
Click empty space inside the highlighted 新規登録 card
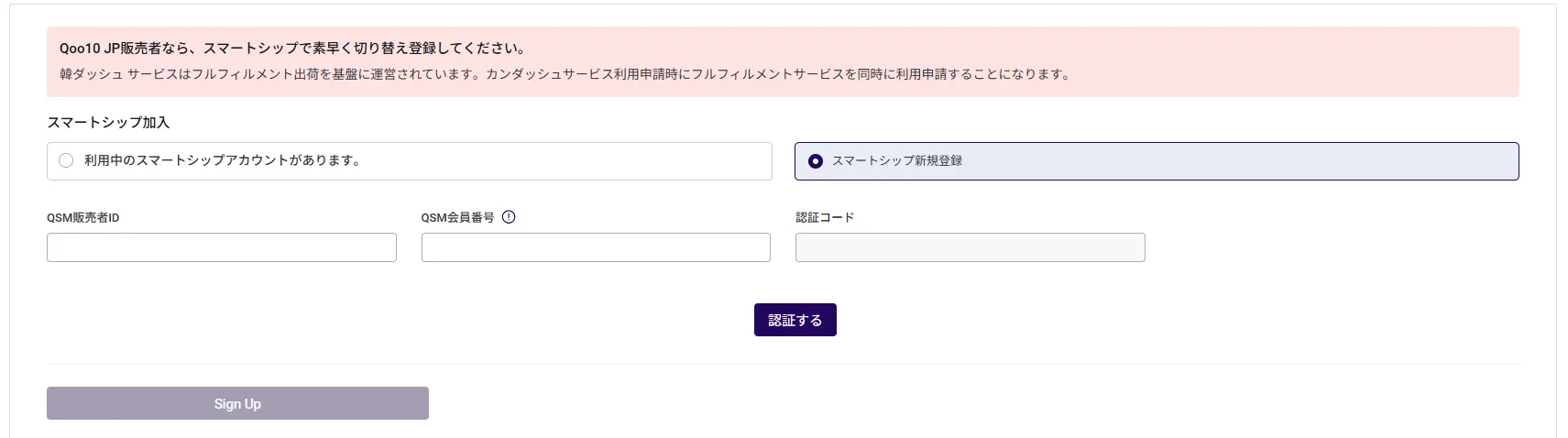pos(1237,161)
